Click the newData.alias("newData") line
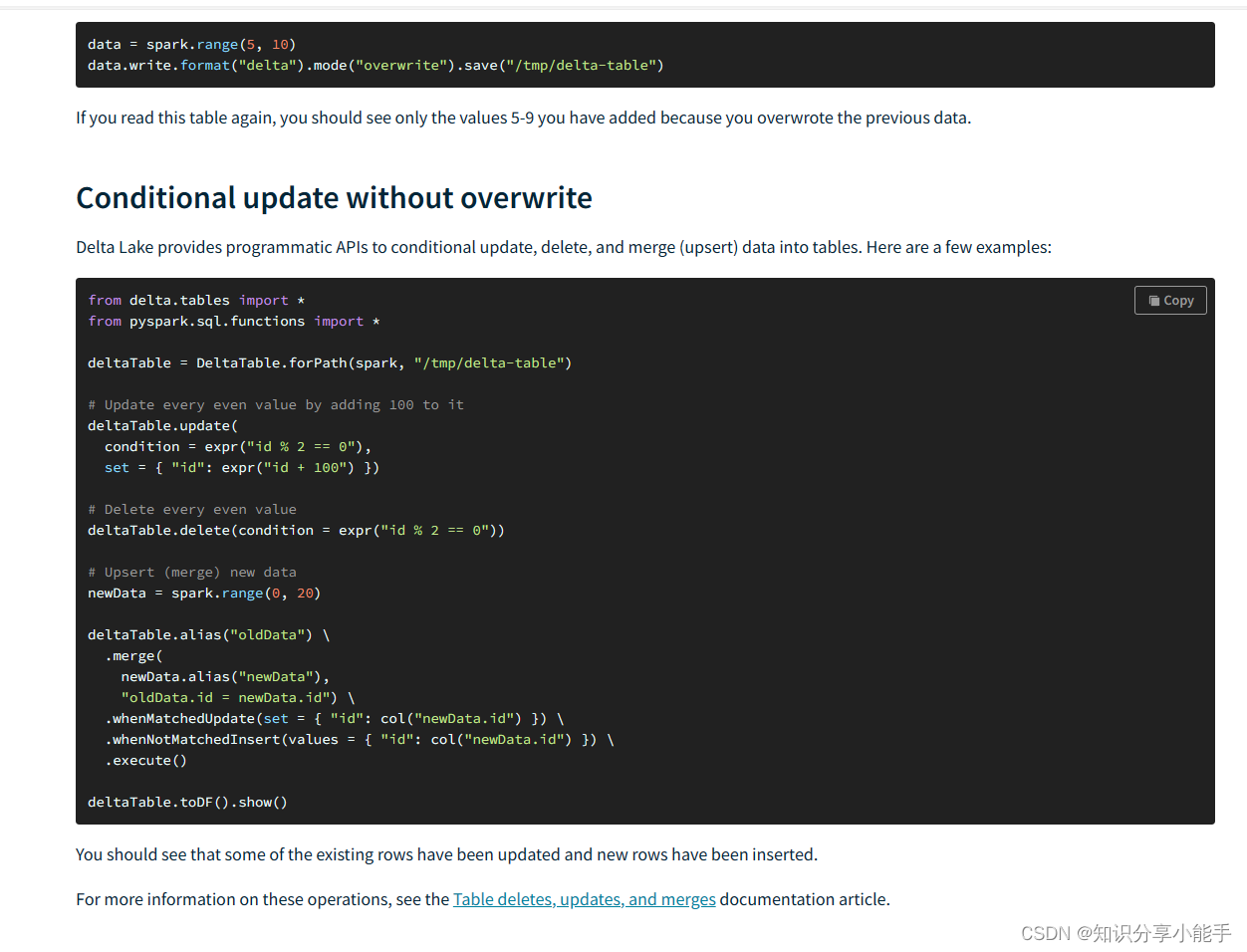This screenshot has height=952, width=1247. coord(225,676)
